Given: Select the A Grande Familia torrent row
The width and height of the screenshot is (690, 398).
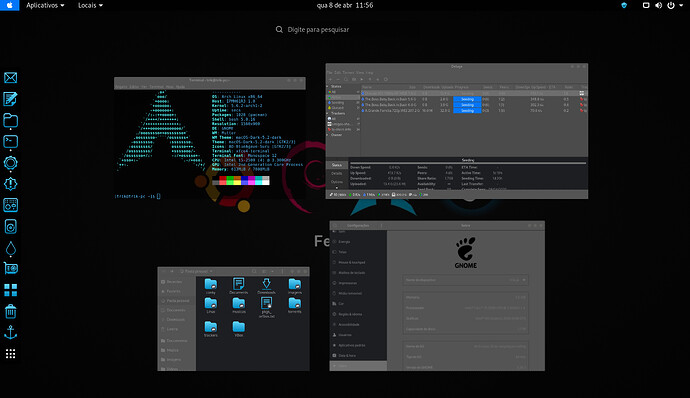Looking at the screenshot, I should pyautogui.click(x=473, y=111).
